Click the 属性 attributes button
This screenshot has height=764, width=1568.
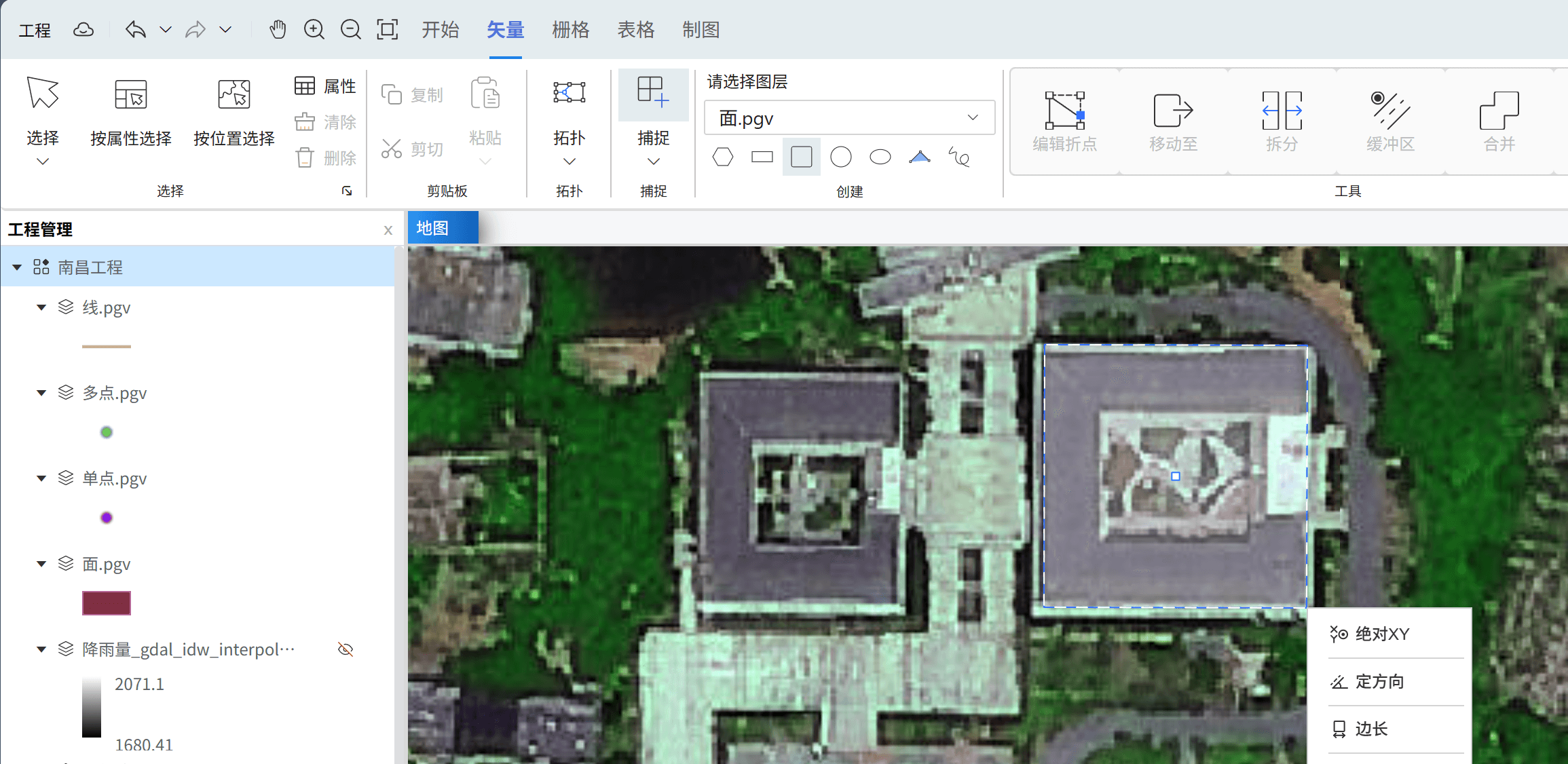[324, 85]
